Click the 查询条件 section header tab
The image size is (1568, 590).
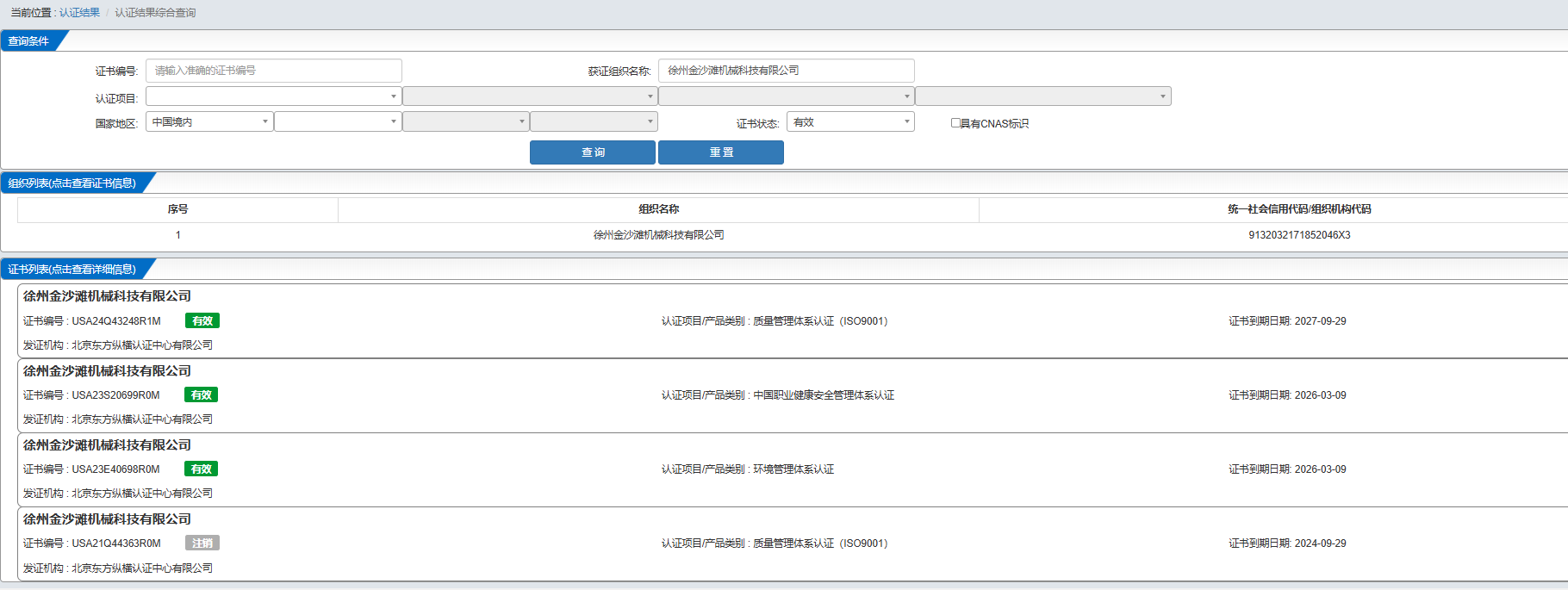(29, 40)
